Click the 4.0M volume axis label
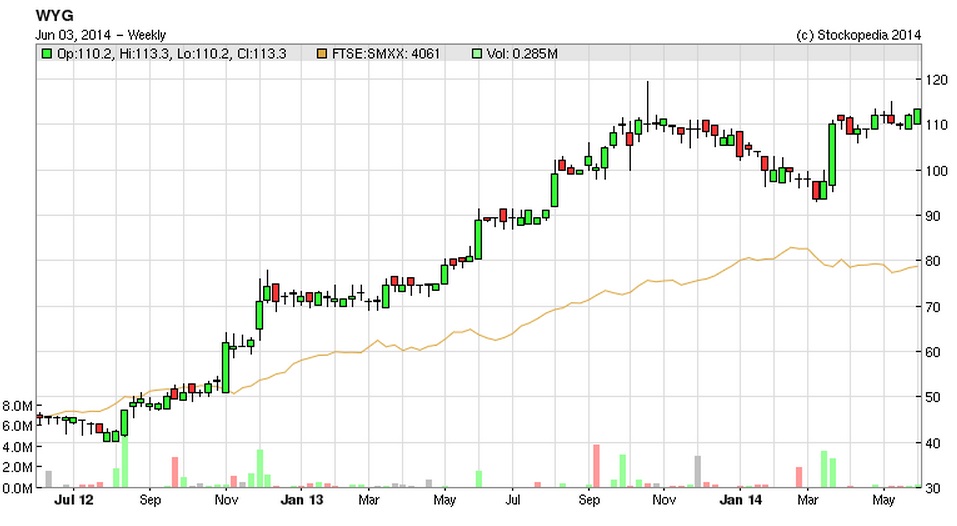The image size is (957, 526). tap(18, 447)
